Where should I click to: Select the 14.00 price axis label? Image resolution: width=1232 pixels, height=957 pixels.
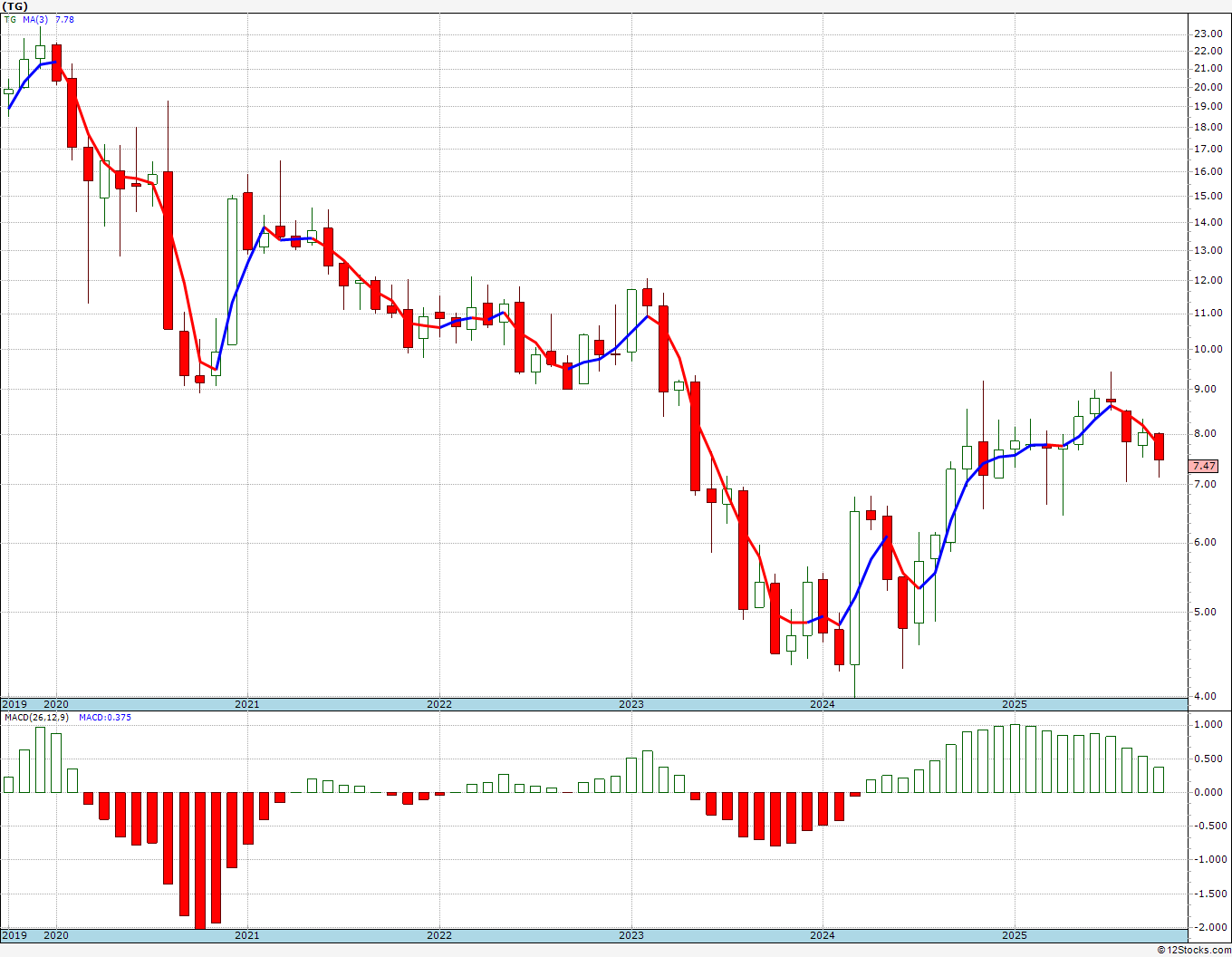click(x=1208, y=222)
